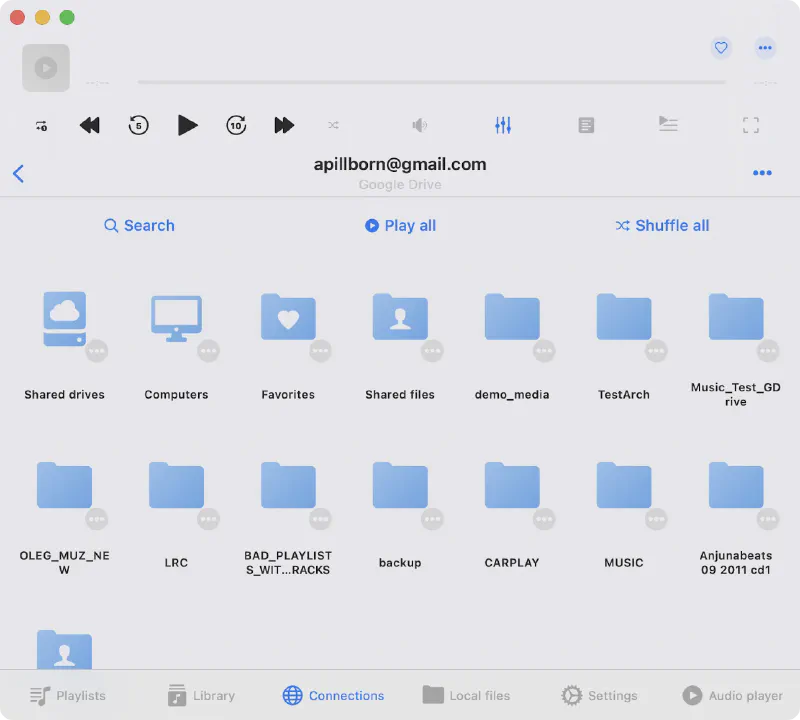Toggle shuffle mode in player controls
Viewport: 800px width, 720px height.
click(x=333, y=125)
